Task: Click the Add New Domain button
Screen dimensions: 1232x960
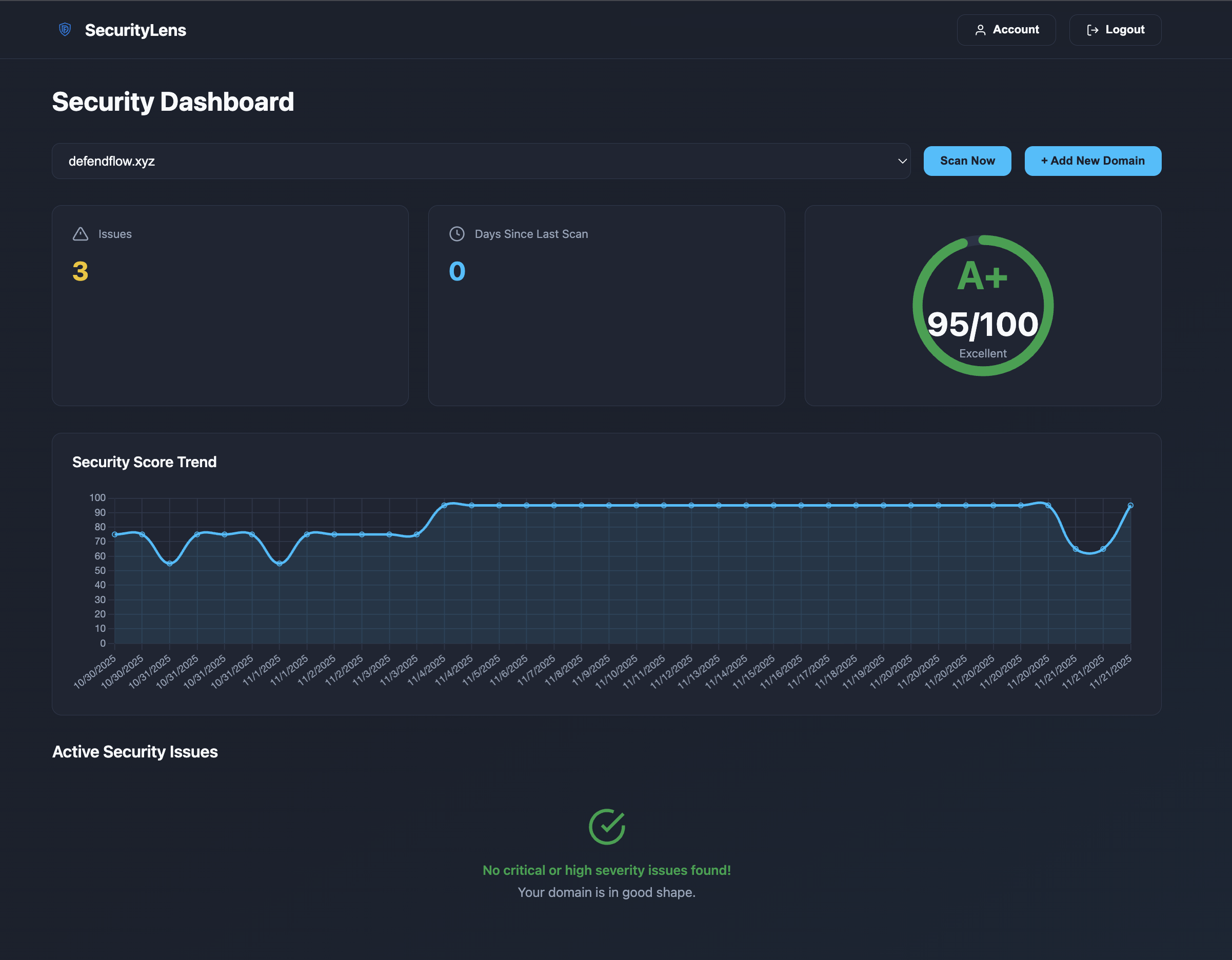Action: 1092,162
